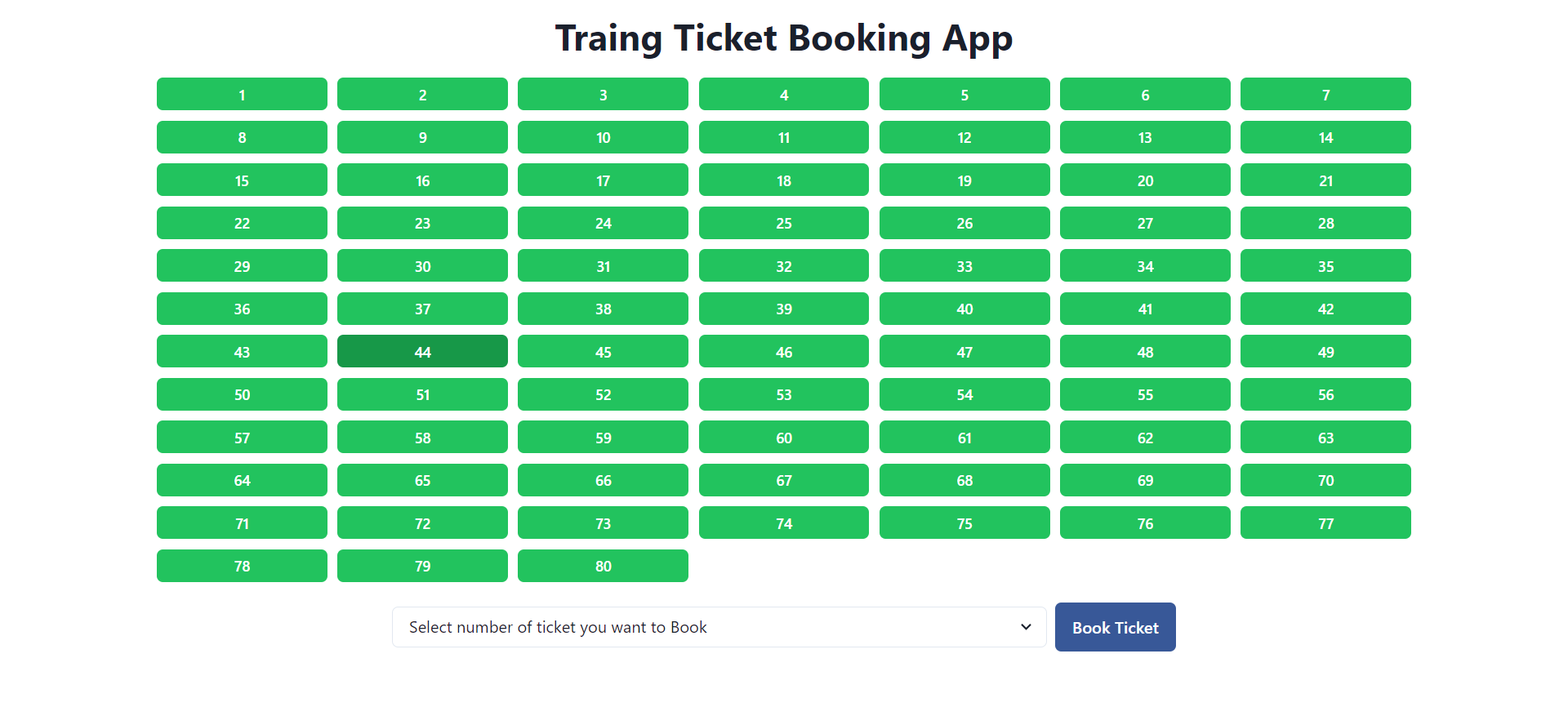Select seat 19
The height and width of the screenshot is (716, 1568).
pyautogui.click(x=964, y=180)
